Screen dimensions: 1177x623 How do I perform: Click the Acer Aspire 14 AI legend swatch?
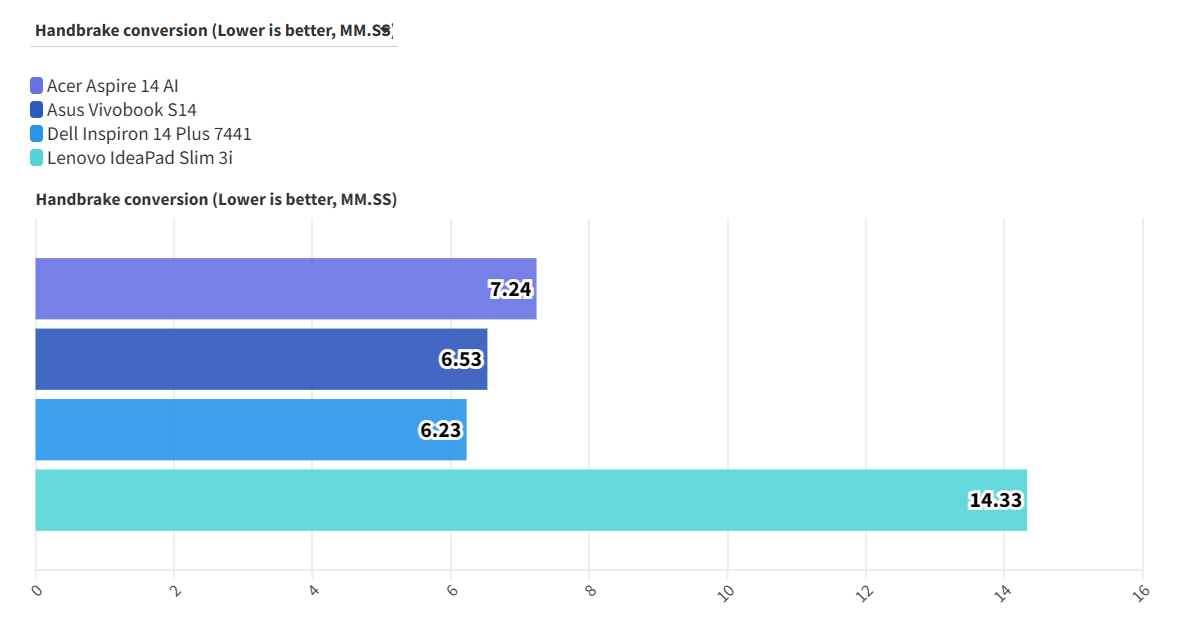[x=37, y=86]
